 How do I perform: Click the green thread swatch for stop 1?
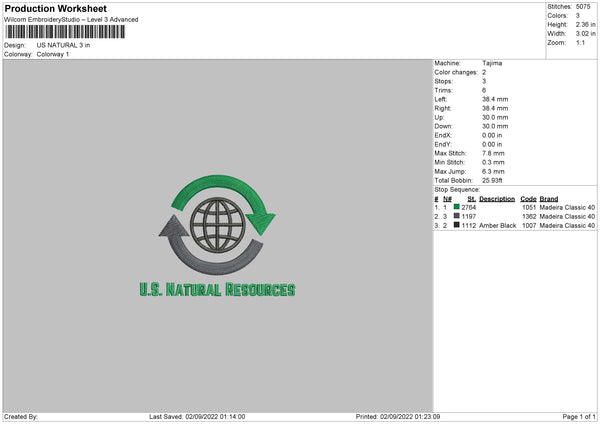point(456,207)
